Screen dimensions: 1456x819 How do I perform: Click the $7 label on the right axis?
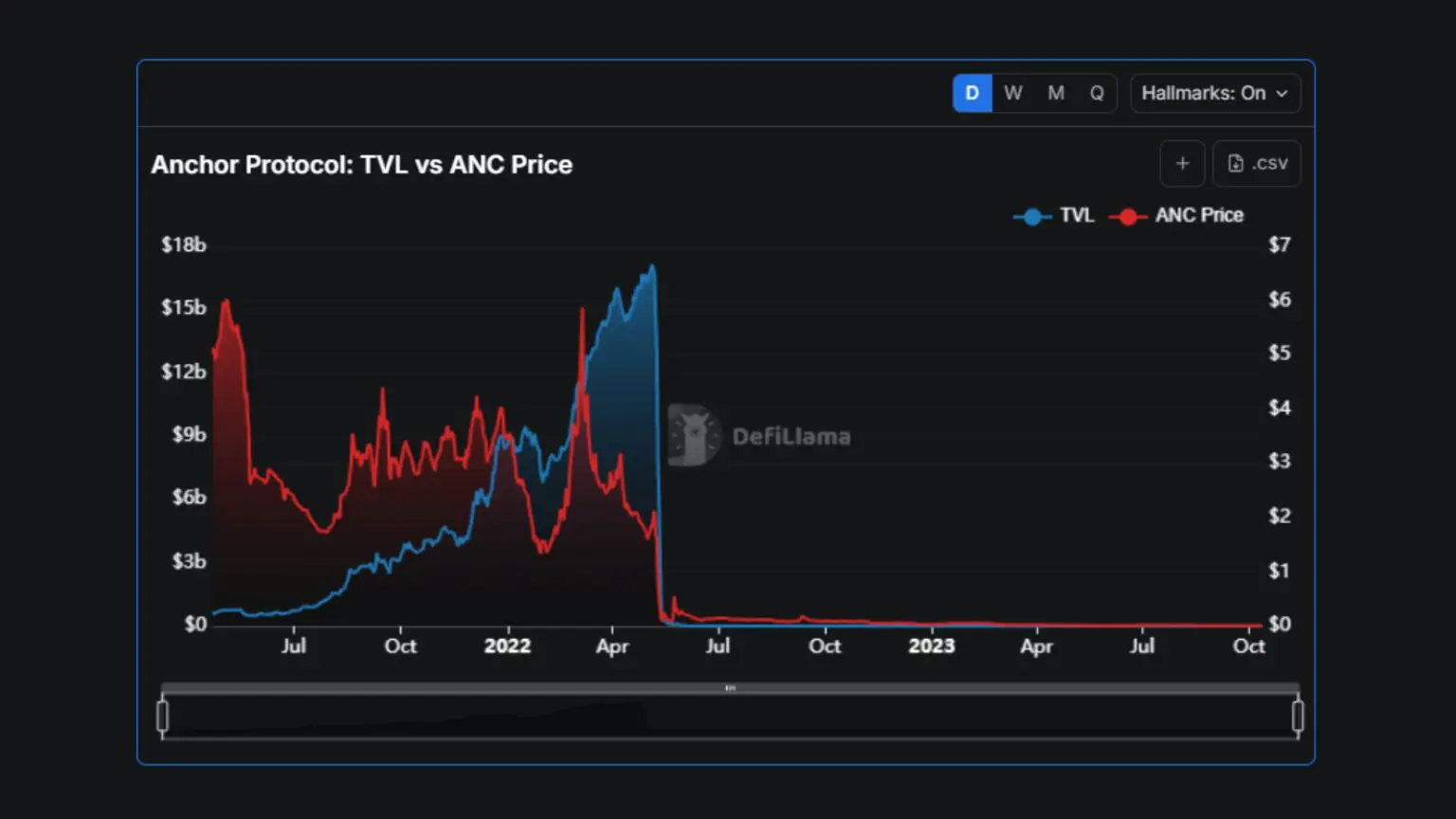(1279, 245)
